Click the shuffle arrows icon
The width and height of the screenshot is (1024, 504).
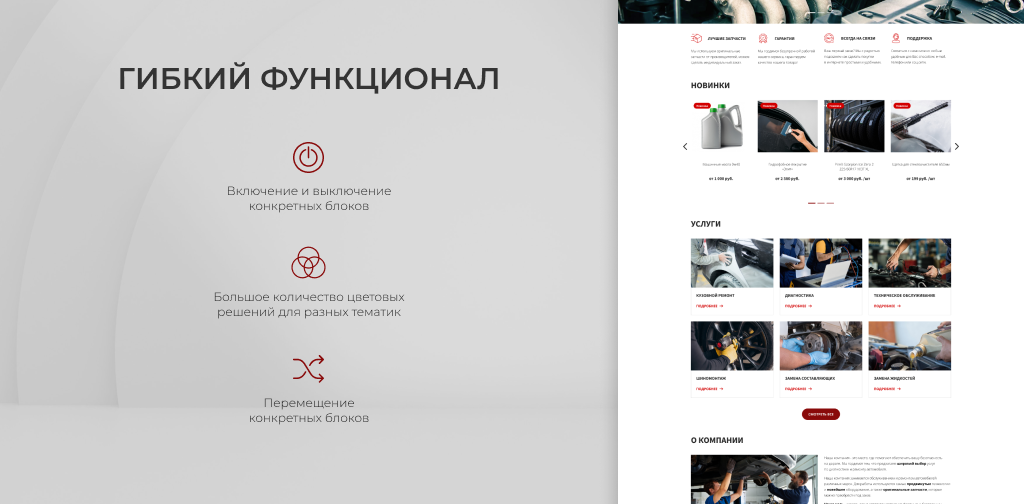point(308,369)
